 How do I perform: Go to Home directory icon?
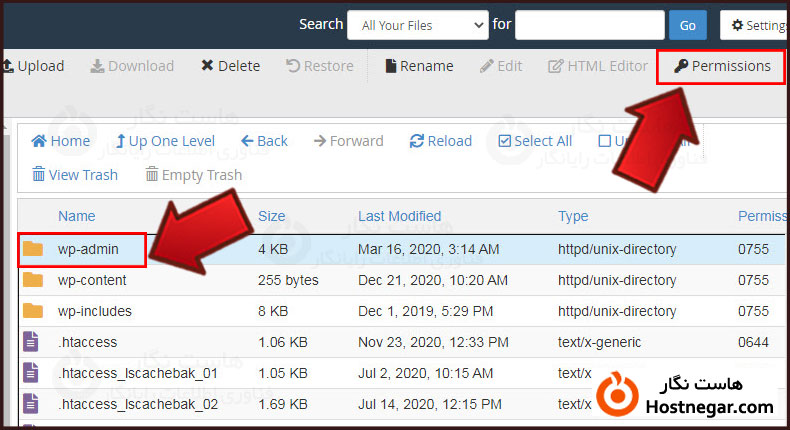(39, 141)
